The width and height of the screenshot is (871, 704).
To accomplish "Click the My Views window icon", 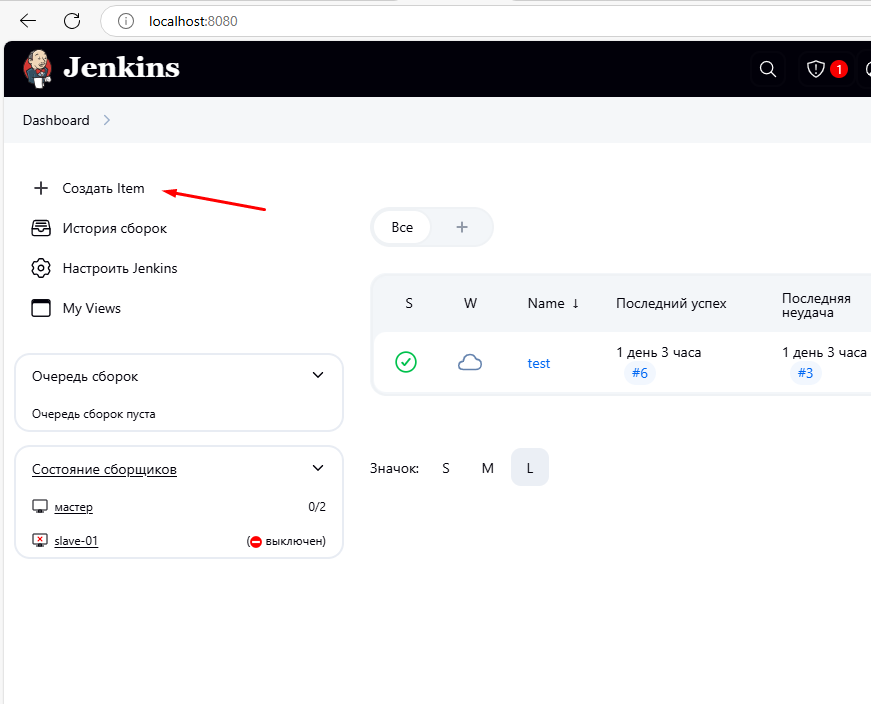I will click(41, 308).
